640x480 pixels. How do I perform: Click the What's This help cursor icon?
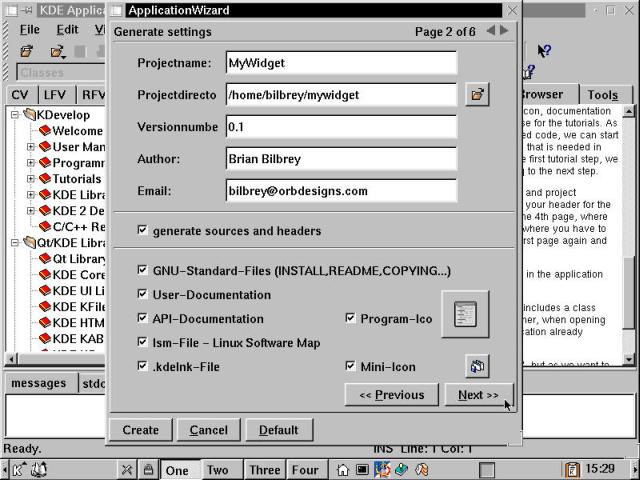coord(544,51)
